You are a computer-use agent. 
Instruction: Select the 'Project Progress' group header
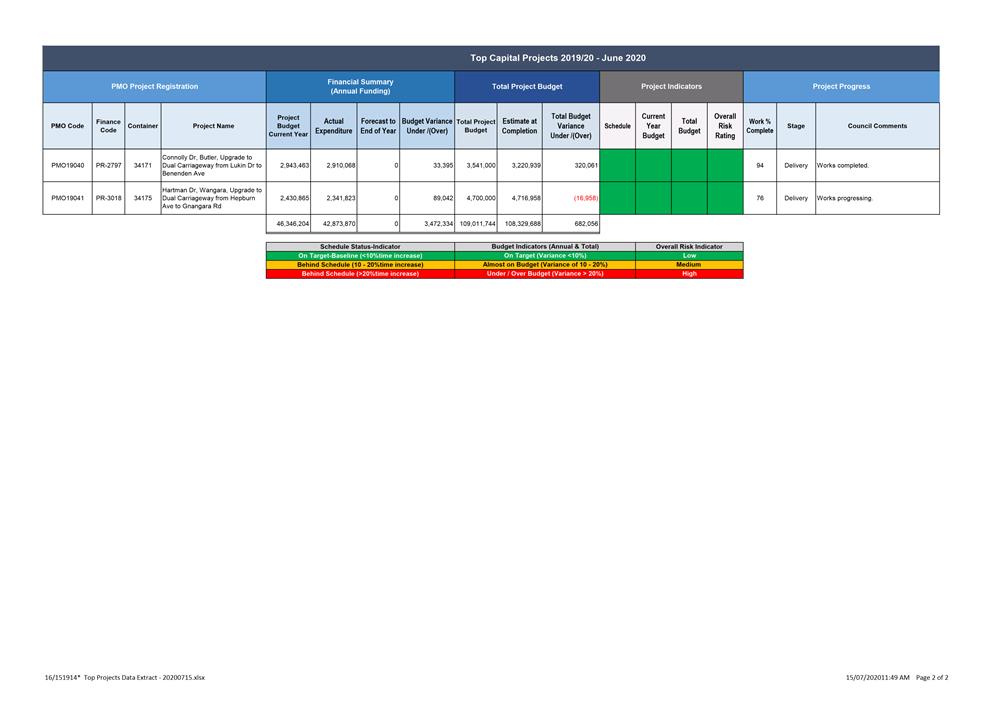pyautogui.click(x=841, y=87)
